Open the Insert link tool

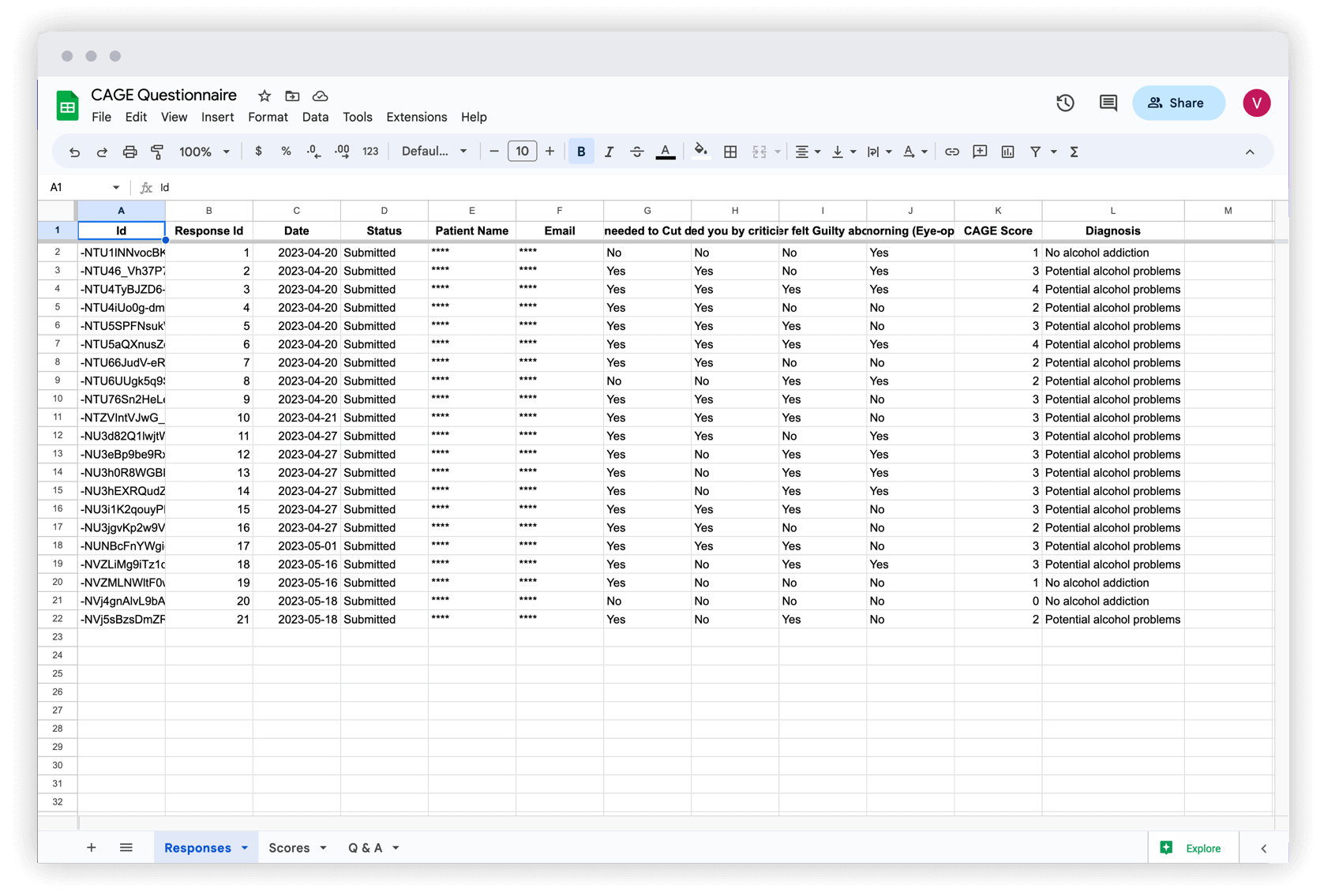pos(952,151)
